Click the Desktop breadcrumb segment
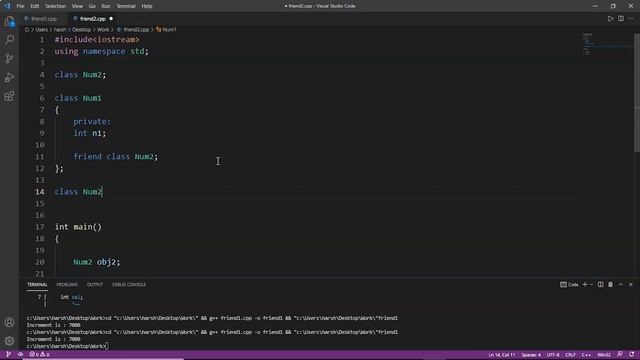This screenshot has width=640, height=360. pyautogui.click(x=82, y=29)
